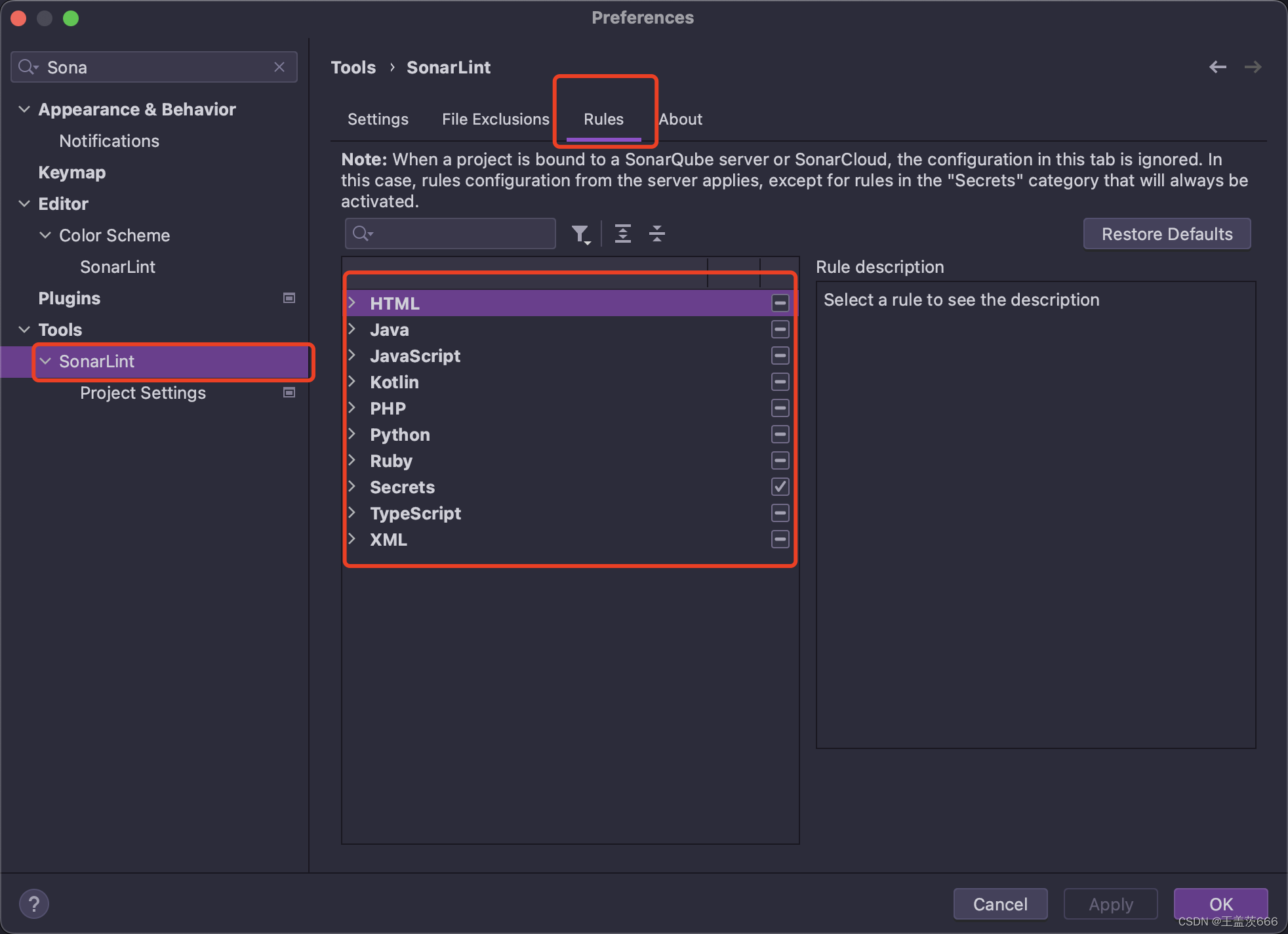Open the File Exclusions tab
This screenshot has width=1288, height=934.
pos(496,119)
